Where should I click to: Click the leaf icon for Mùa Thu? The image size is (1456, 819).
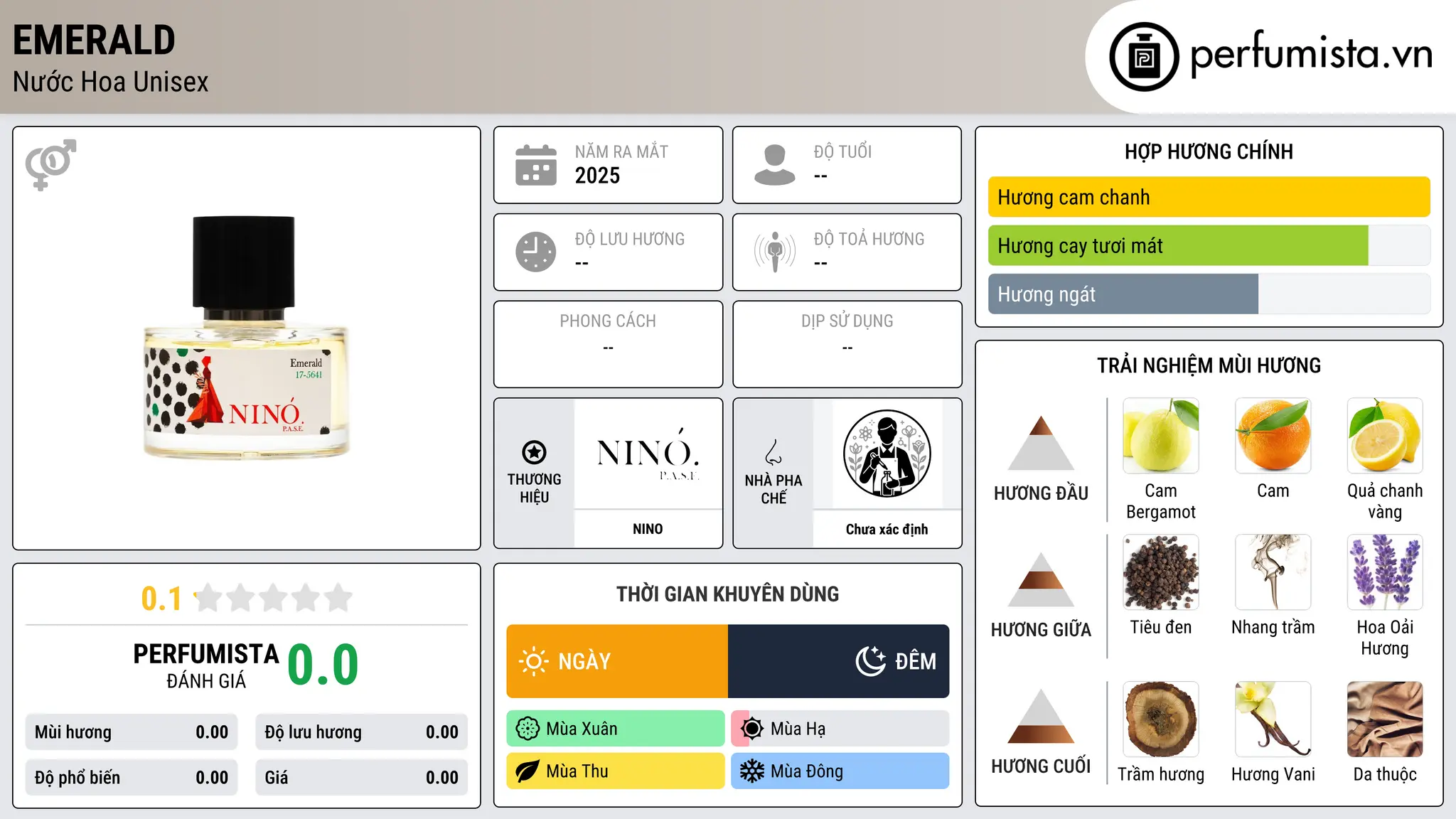(528, 771)
